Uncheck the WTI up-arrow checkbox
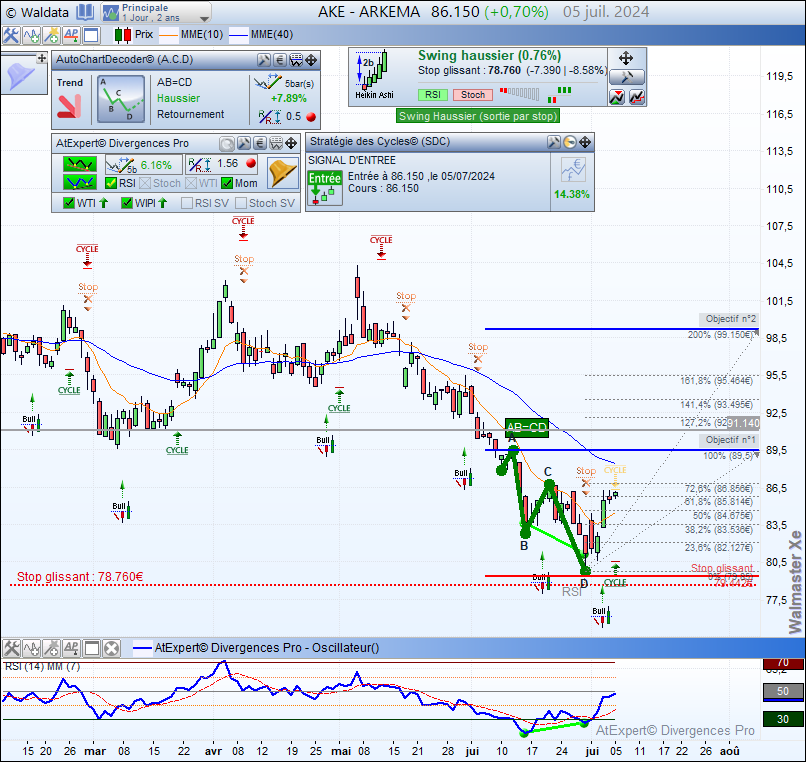Image resolution: width=806 pixels, height=762 pixels. tap(69, 203)
